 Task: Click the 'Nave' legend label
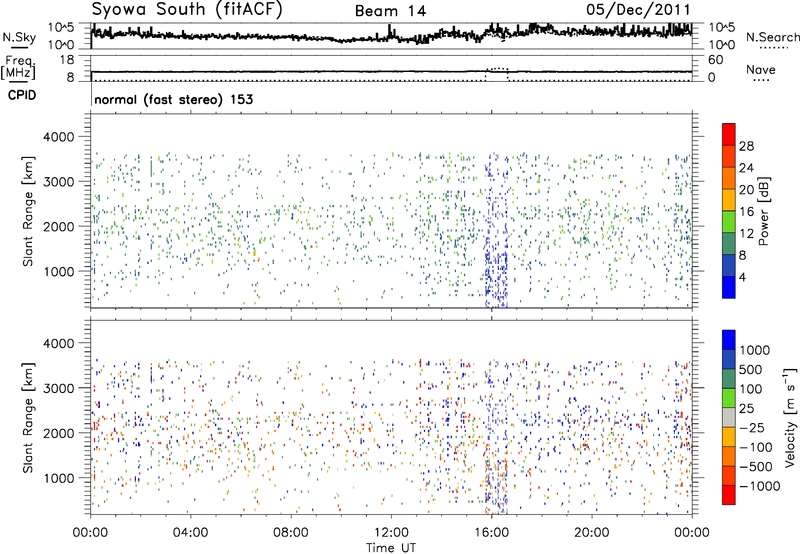click(x=761, y=69)
